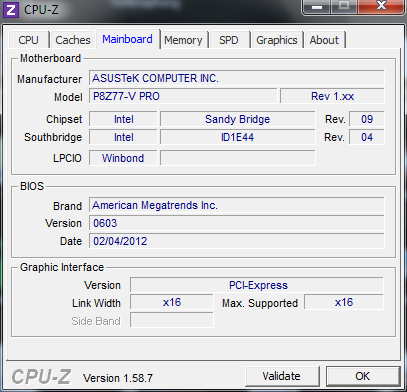The image size is (407, 392).
Task: Click the Version 1.58.7 label
Action: click(118, 378)
